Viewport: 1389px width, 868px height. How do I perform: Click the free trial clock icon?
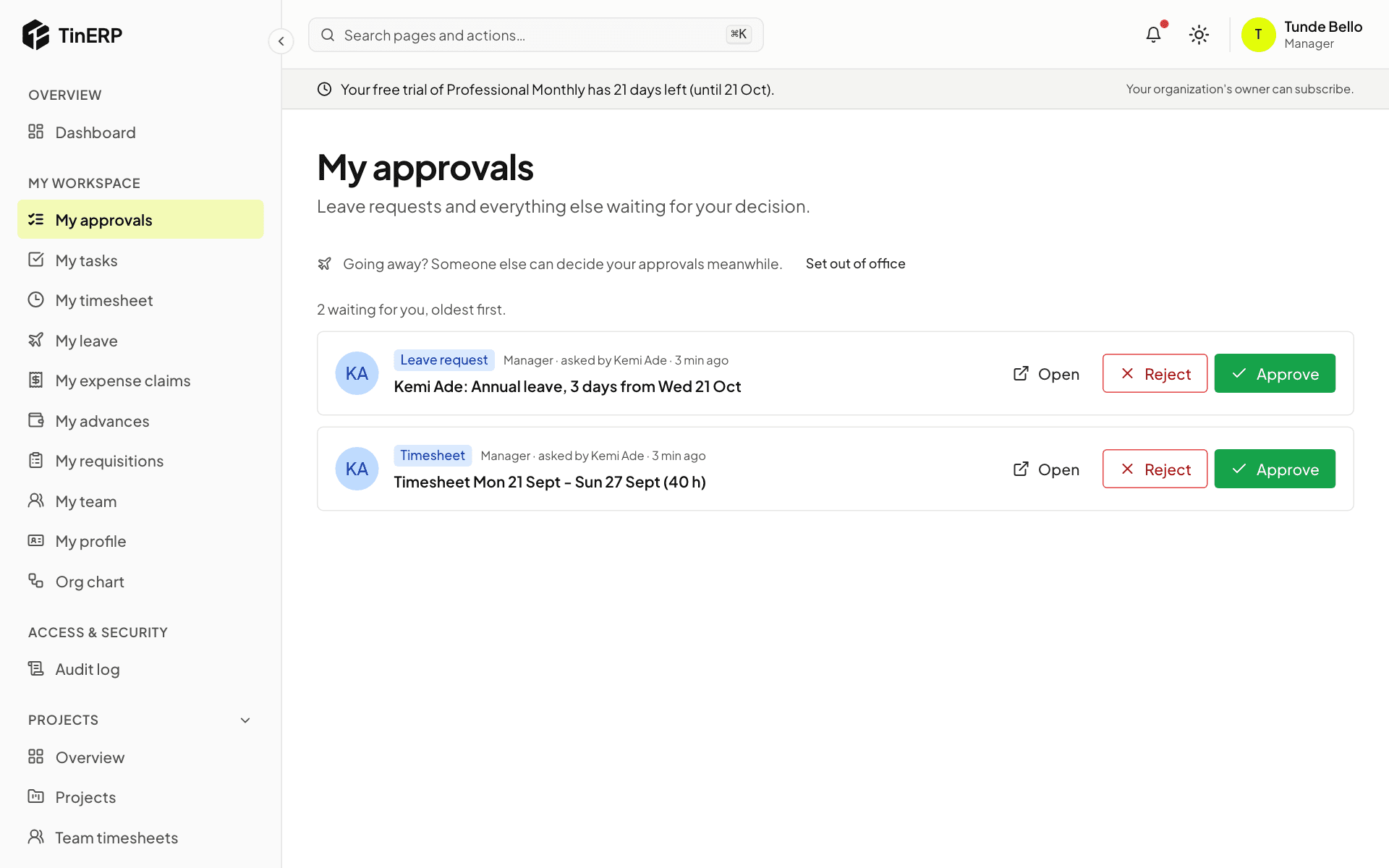[x=324, y=89]
